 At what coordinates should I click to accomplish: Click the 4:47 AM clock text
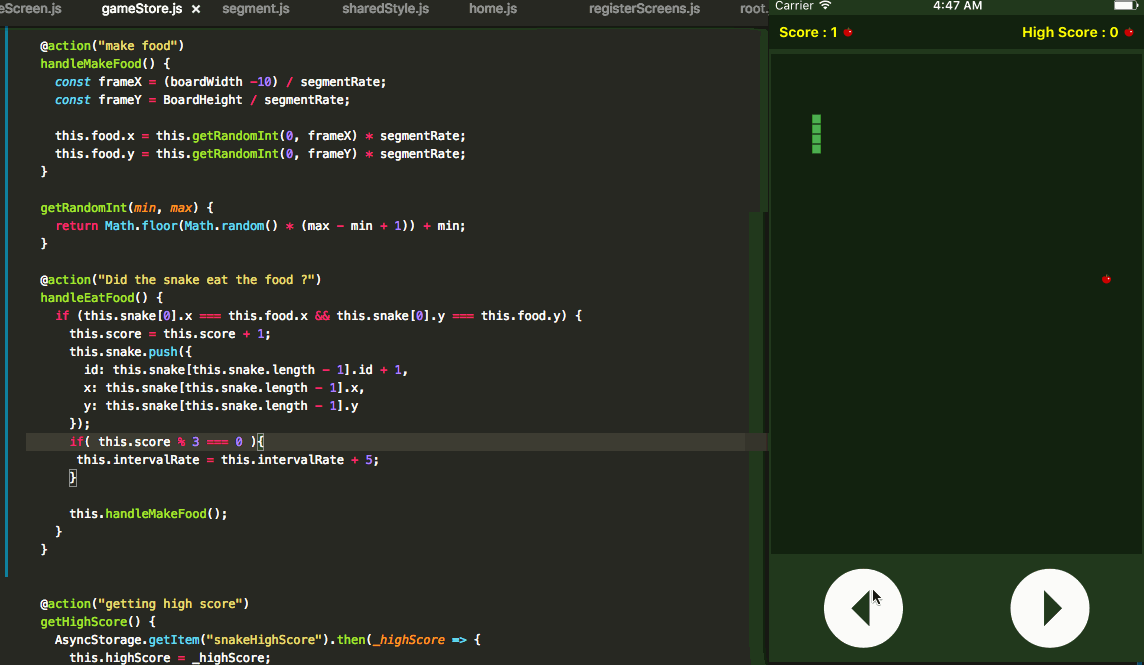(957, 6)
